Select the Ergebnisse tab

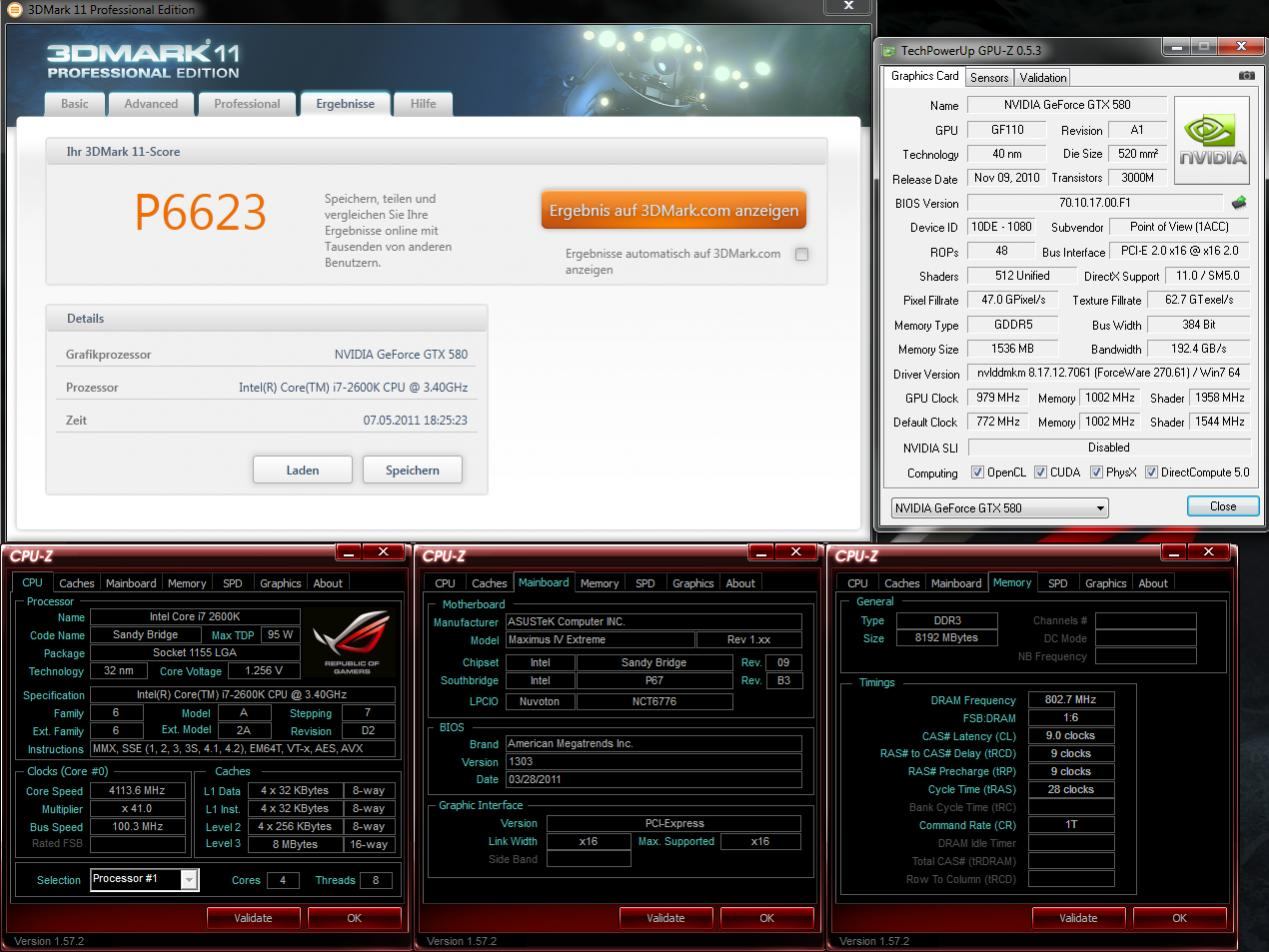point(345,103)
